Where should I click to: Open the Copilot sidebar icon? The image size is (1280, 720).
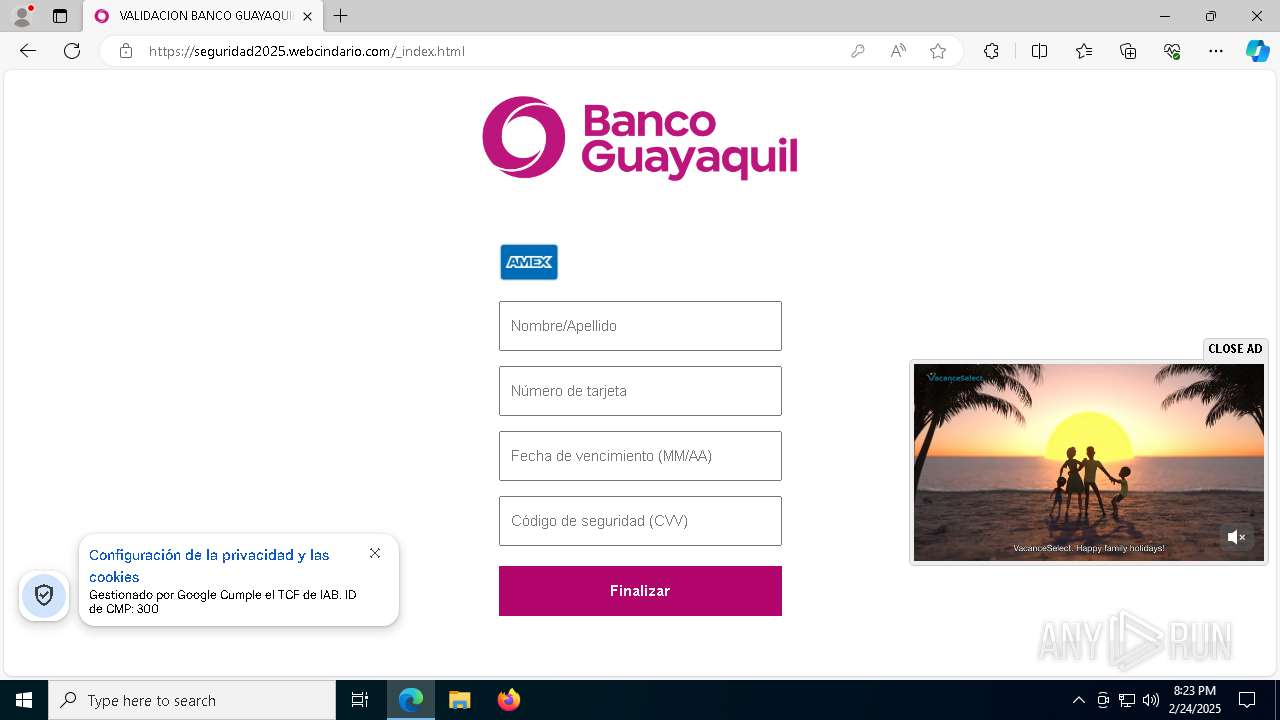point(1257,51)
